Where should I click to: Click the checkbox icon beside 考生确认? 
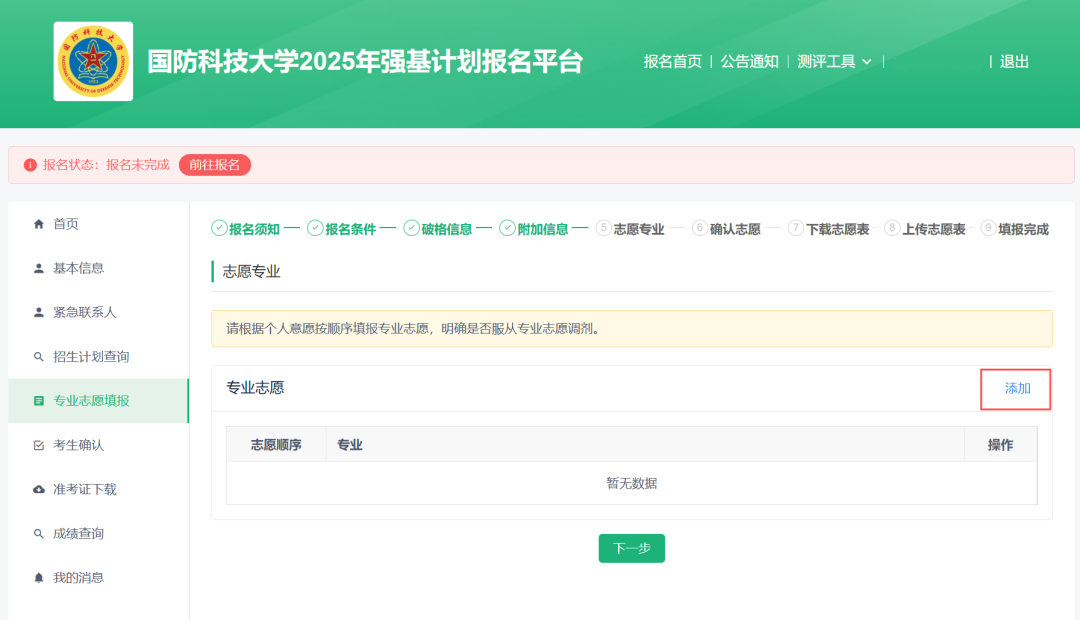39,445
